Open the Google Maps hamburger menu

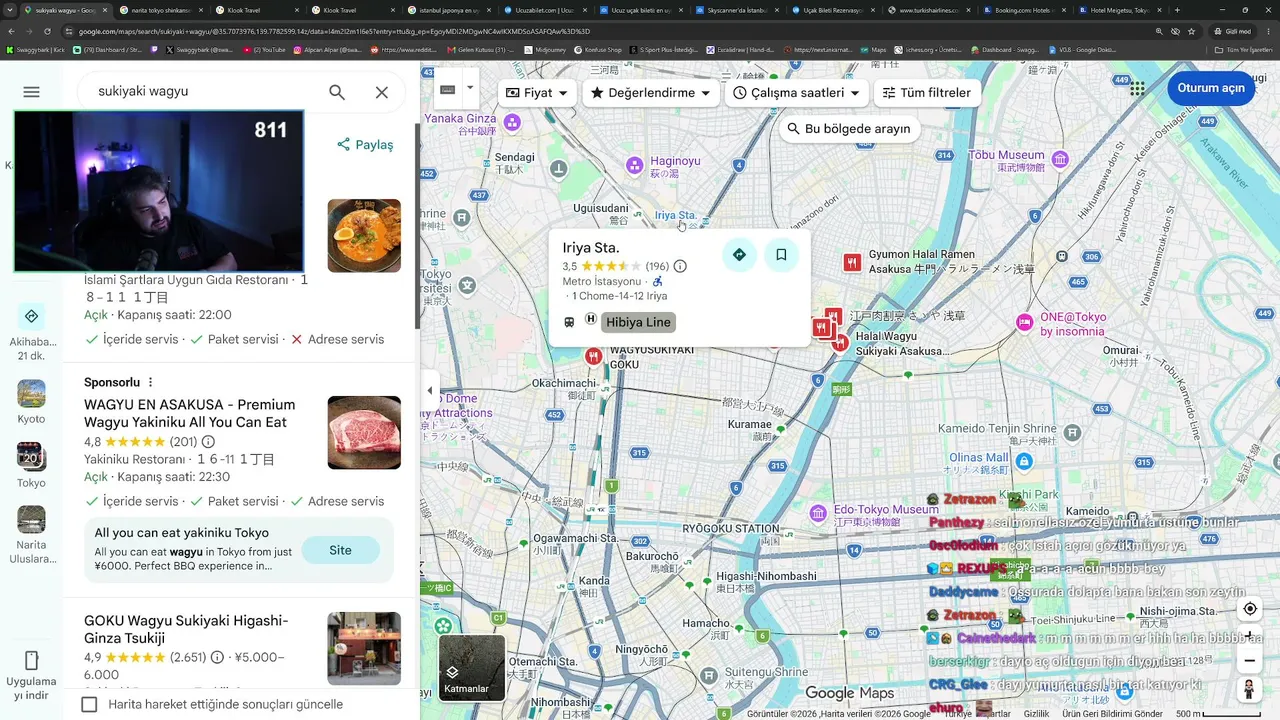pyautogui.click(x=31, y=92)
